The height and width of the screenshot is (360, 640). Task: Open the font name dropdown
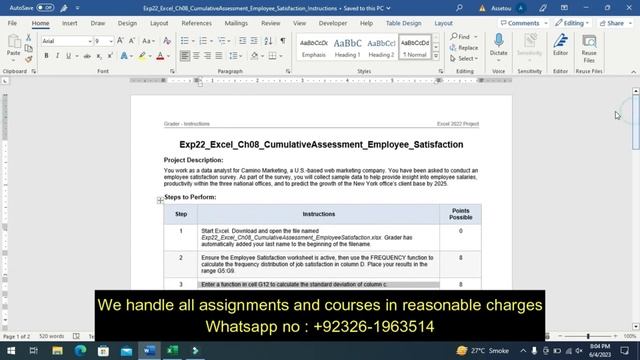(90, 41)
